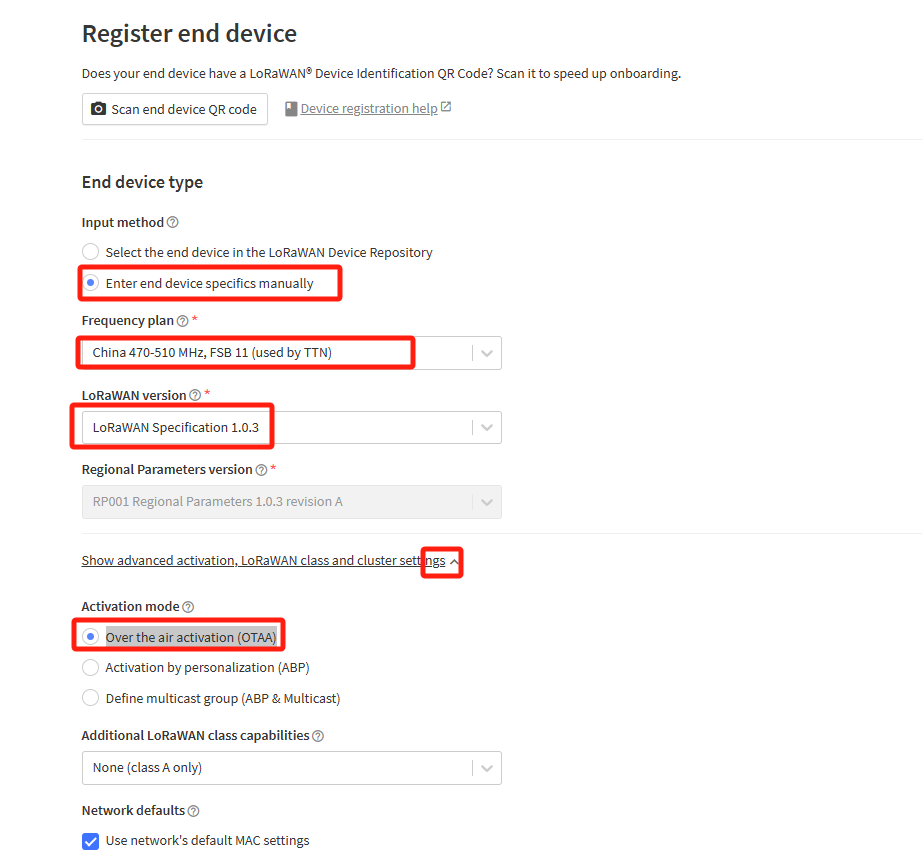Click the camera icon on the Scan QR code button
The height and width of the screenshot is (859, 922).
98,109
